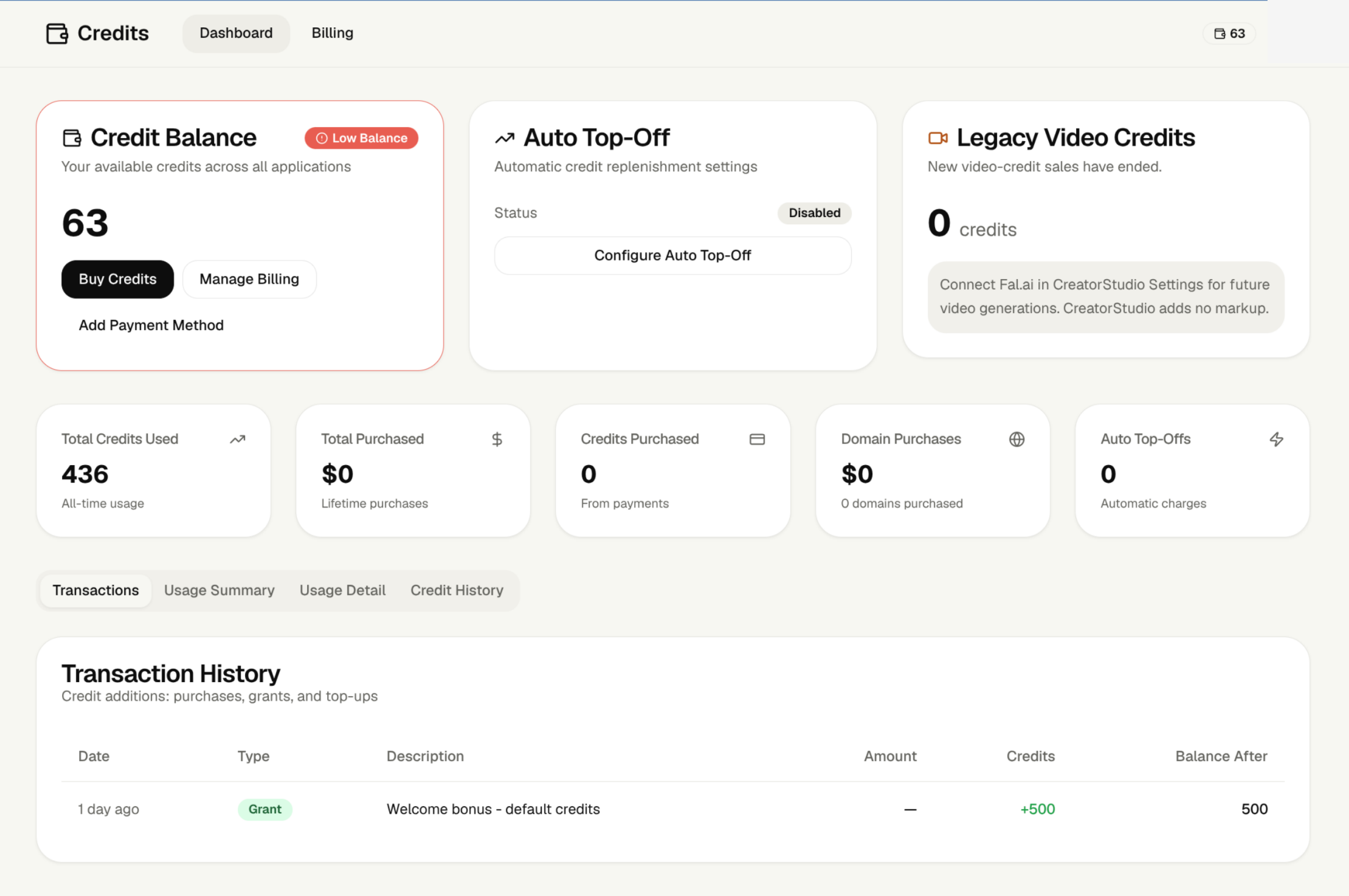The image size is (1349, 896).
Task: Click the wallet icon beside Credit Balance
Action: 72,138
